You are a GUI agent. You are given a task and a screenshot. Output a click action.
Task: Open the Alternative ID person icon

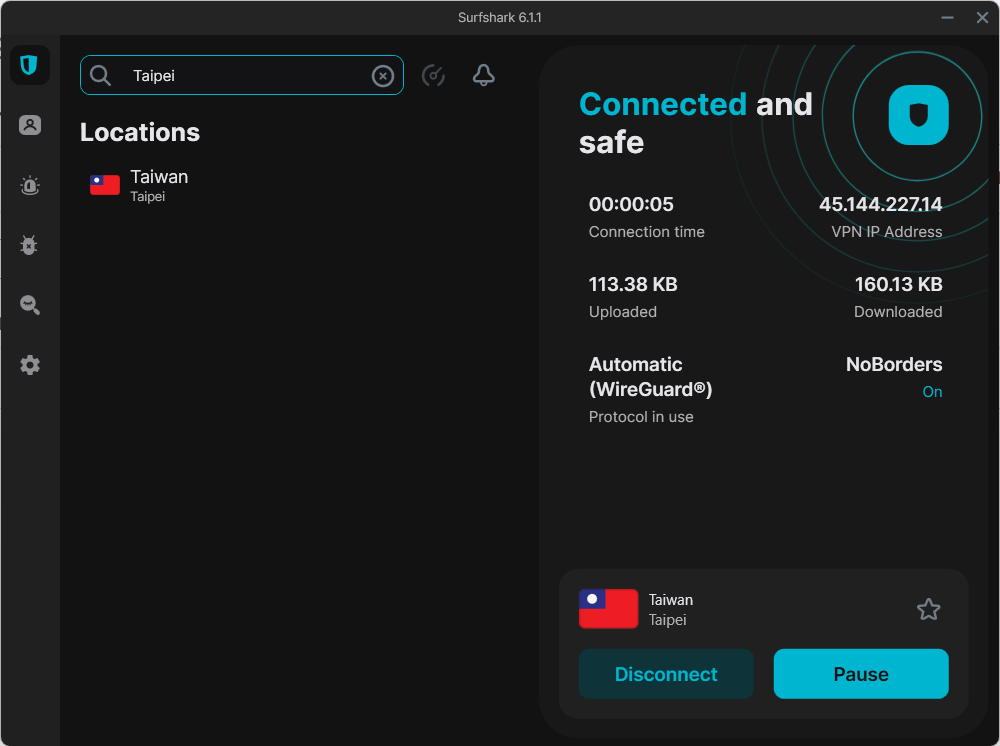(x=30, y=125)
